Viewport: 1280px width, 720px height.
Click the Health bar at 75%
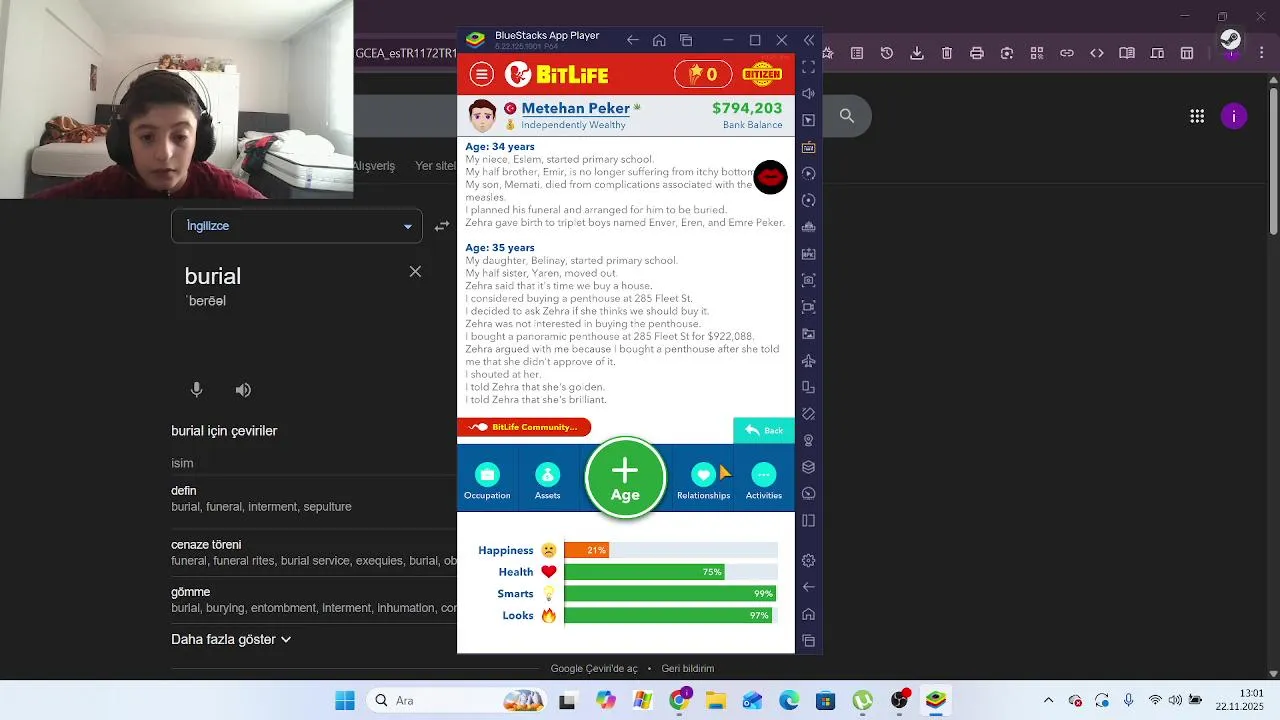point(671,572)
